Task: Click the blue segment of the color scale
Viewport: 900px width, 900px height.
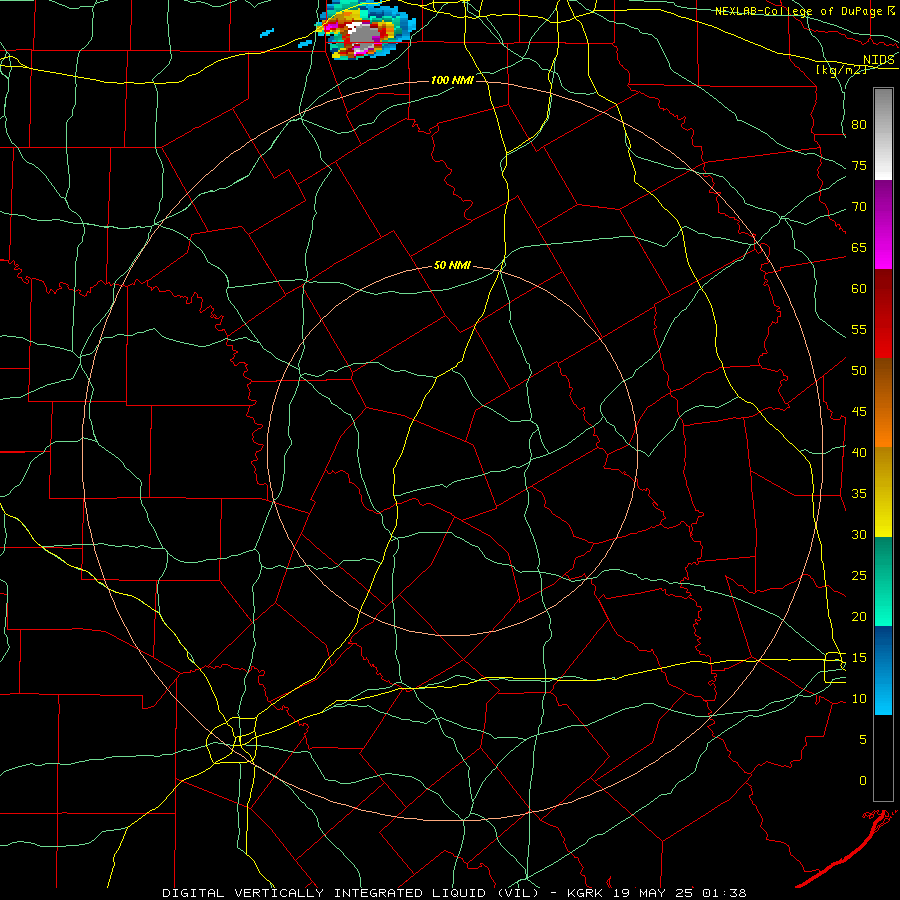Action: click(883, 670)
